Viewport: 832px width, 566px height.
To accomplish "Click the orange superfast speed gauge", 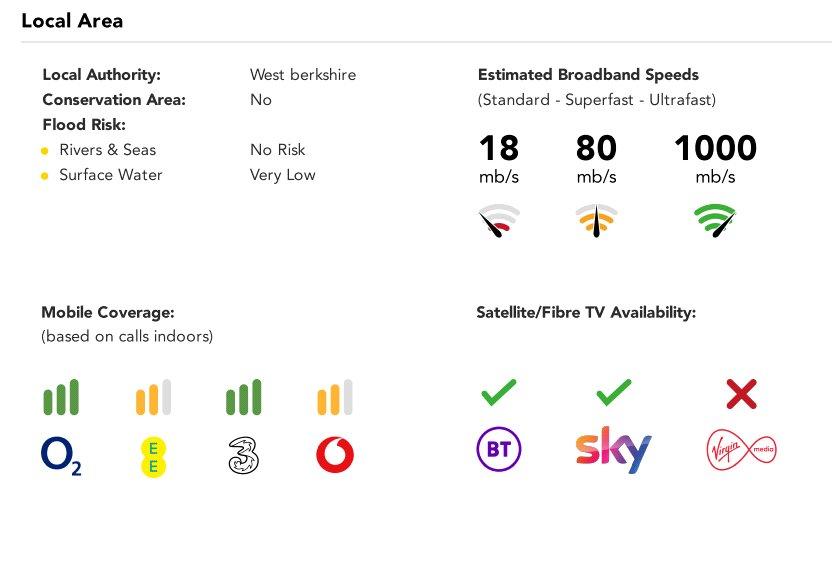I will (596, 220).
